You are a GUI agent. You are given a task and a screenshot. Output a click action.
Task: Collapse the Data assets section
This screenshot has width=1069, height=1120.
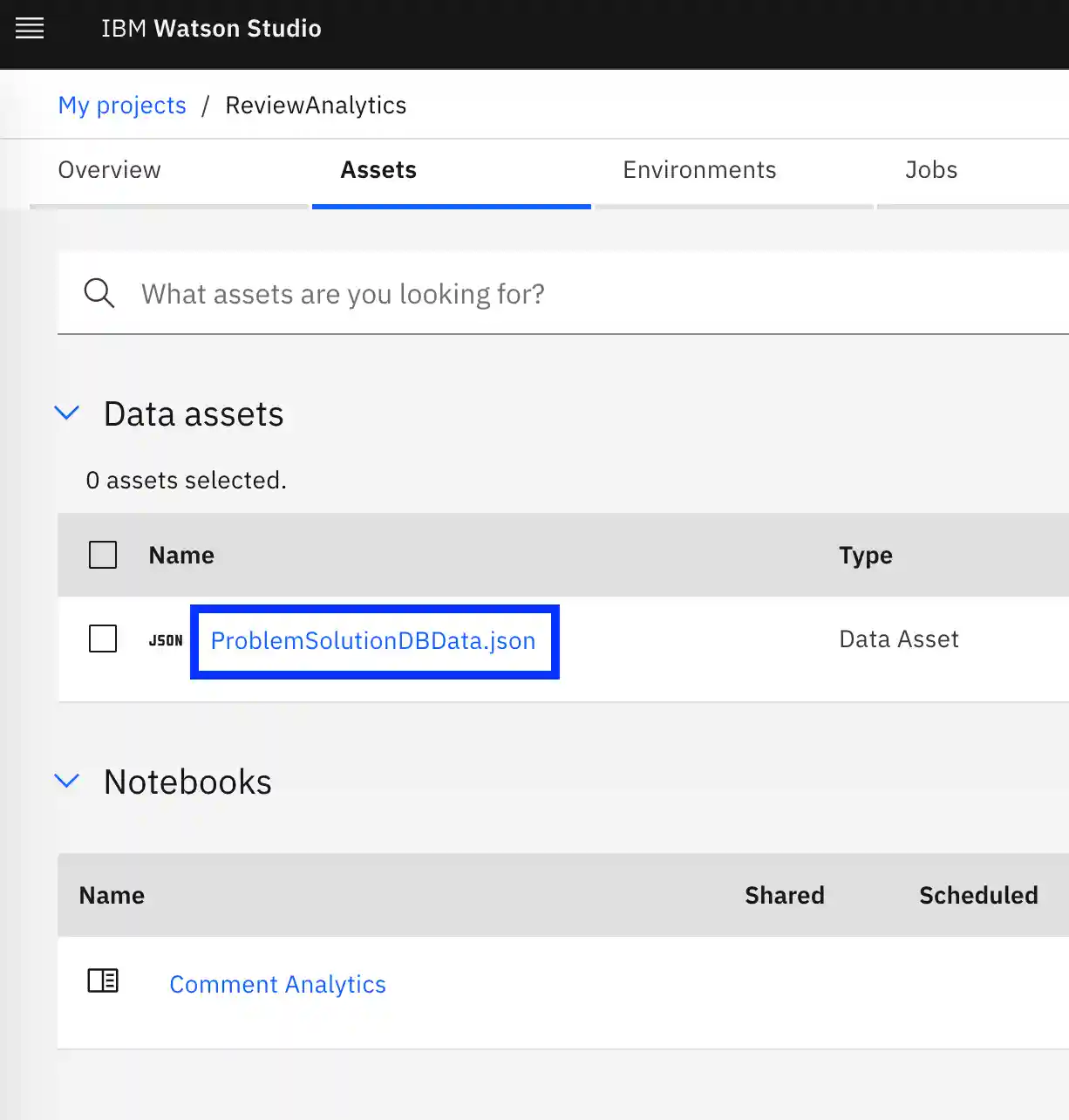click(x=67, y=413)
